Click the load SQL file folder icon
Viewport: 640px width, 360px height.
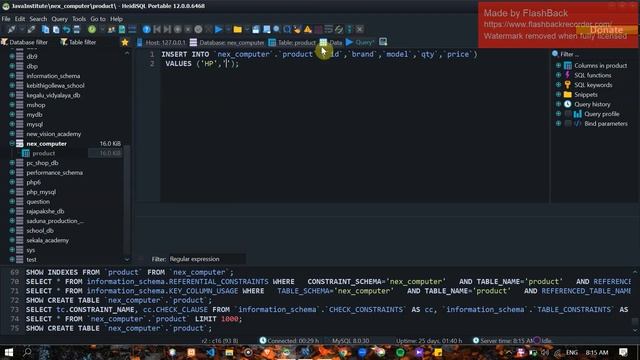coord(238,29)
